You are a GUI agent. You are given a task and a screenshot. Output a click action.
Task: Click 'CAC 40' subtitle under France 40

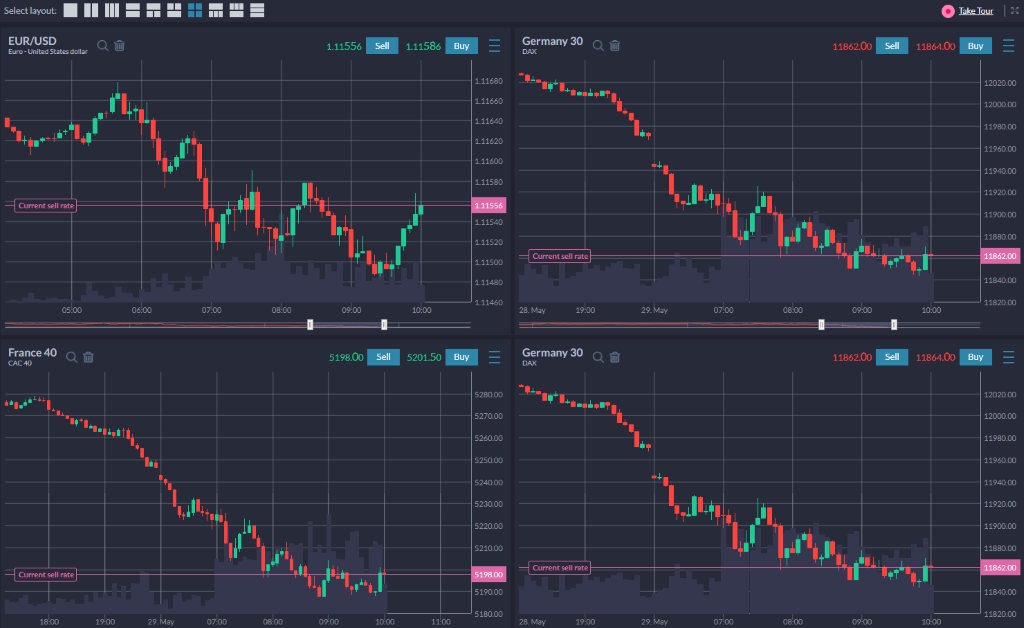(x=20, y=363)
